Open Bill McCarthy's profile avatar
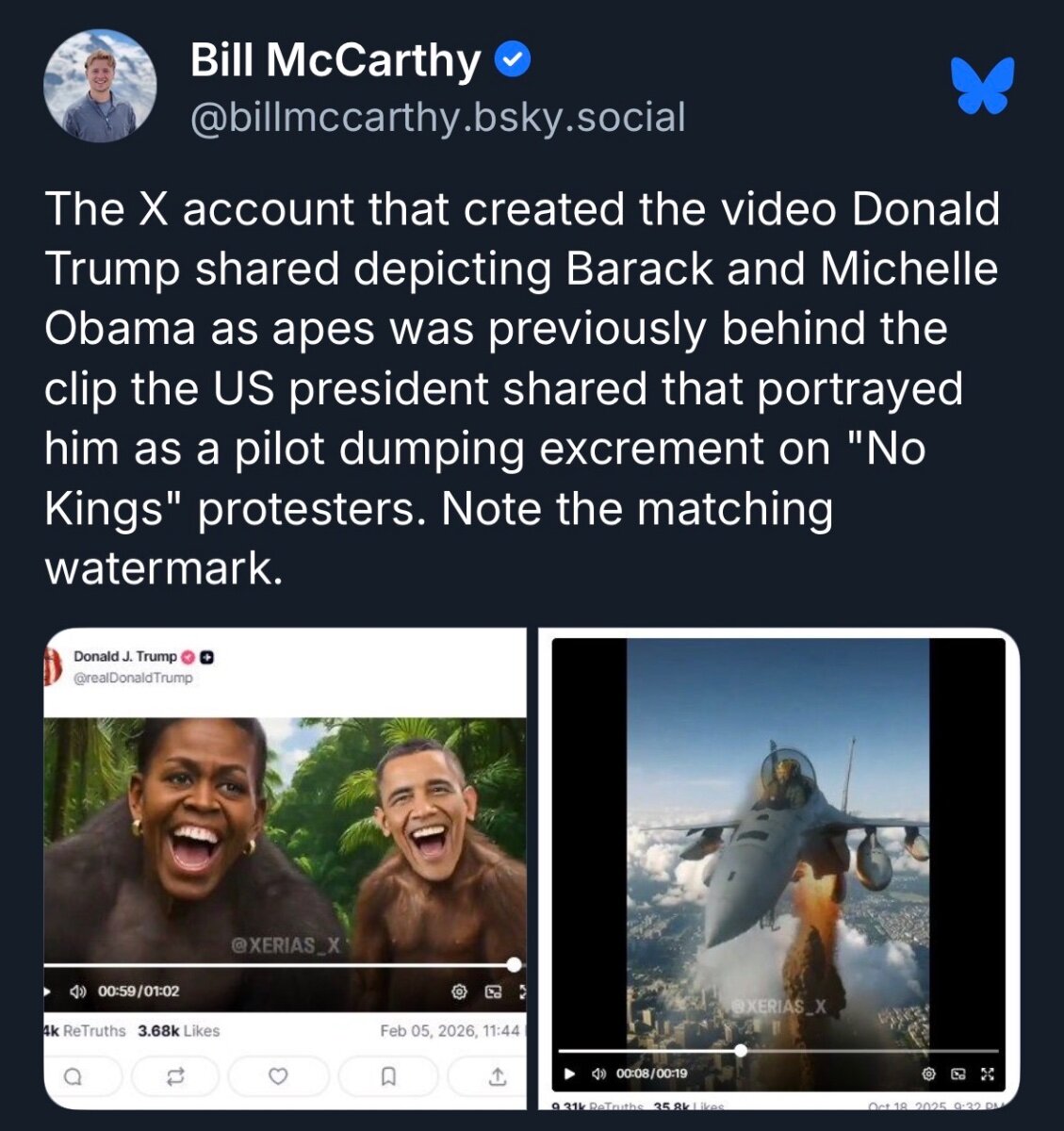The height and width of the screenshot is (1131, 1064). tap(100, 86)
